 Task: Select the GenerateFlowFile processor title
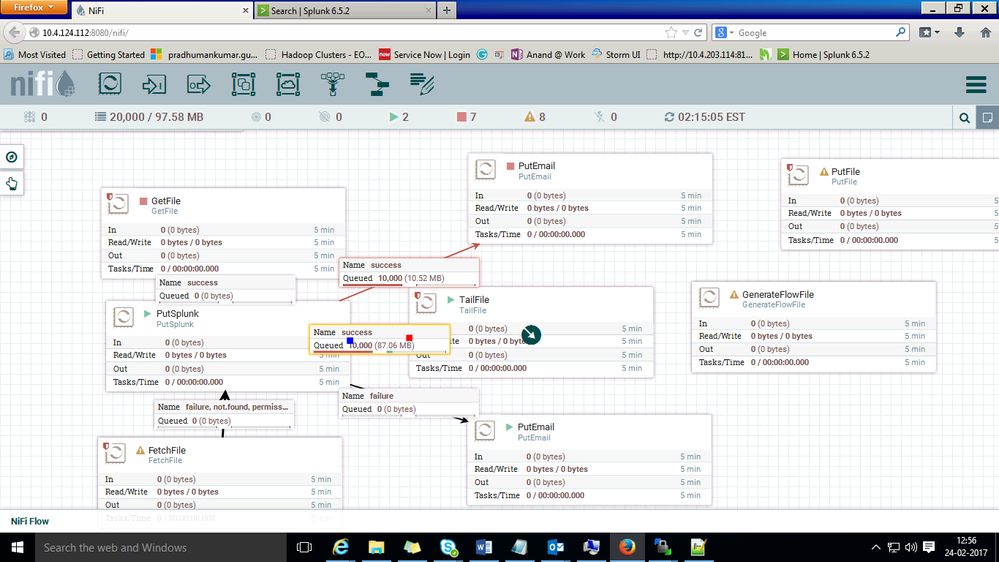pyautogui.click(x=778, y=294)
